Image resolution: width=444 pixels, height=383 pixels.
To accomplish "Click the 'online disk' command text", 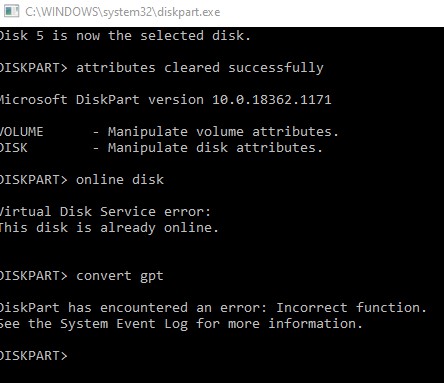I will click(x=120, y=180).
